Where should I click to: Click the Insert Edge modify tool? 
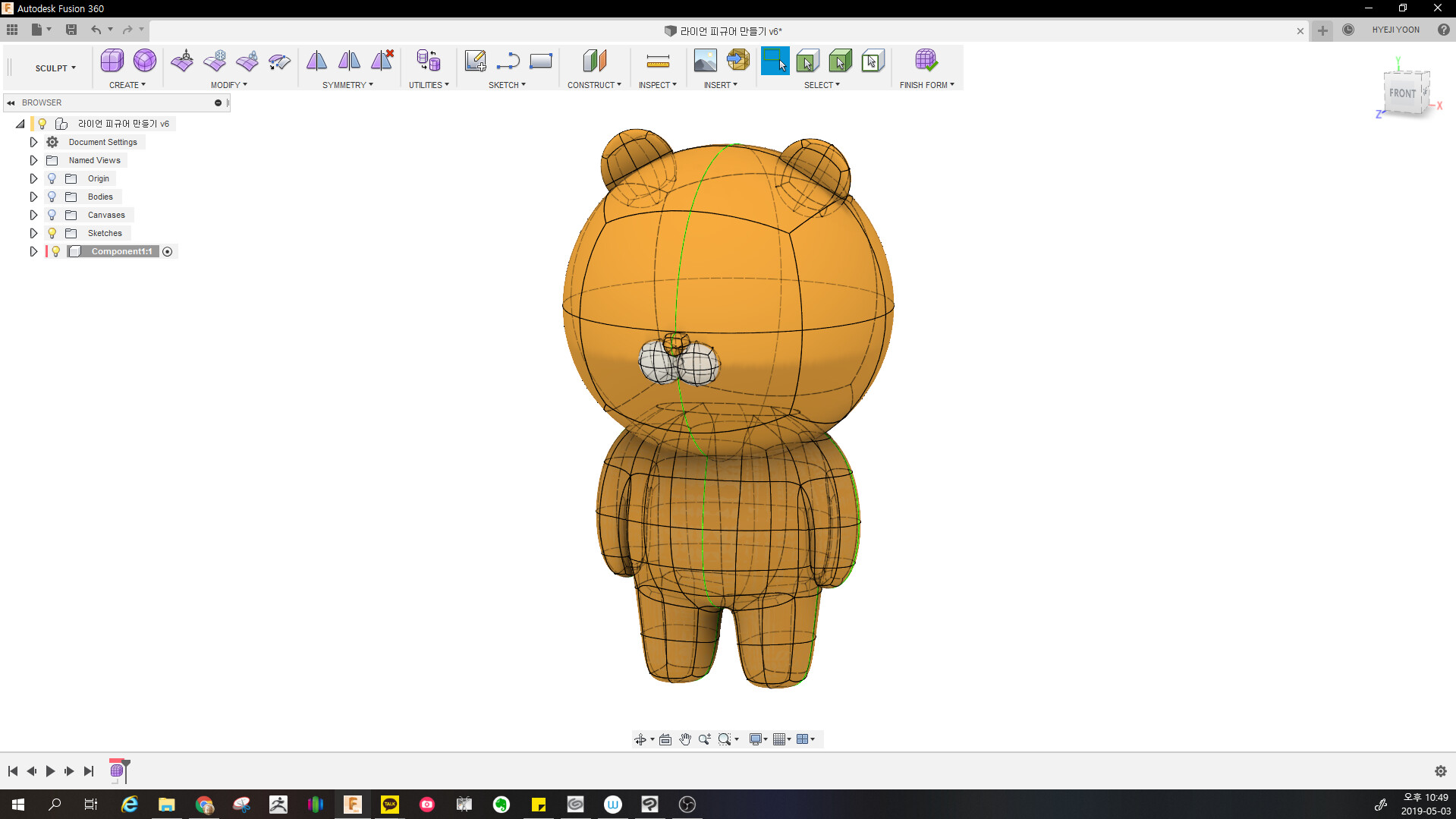[x=215, y=61]
